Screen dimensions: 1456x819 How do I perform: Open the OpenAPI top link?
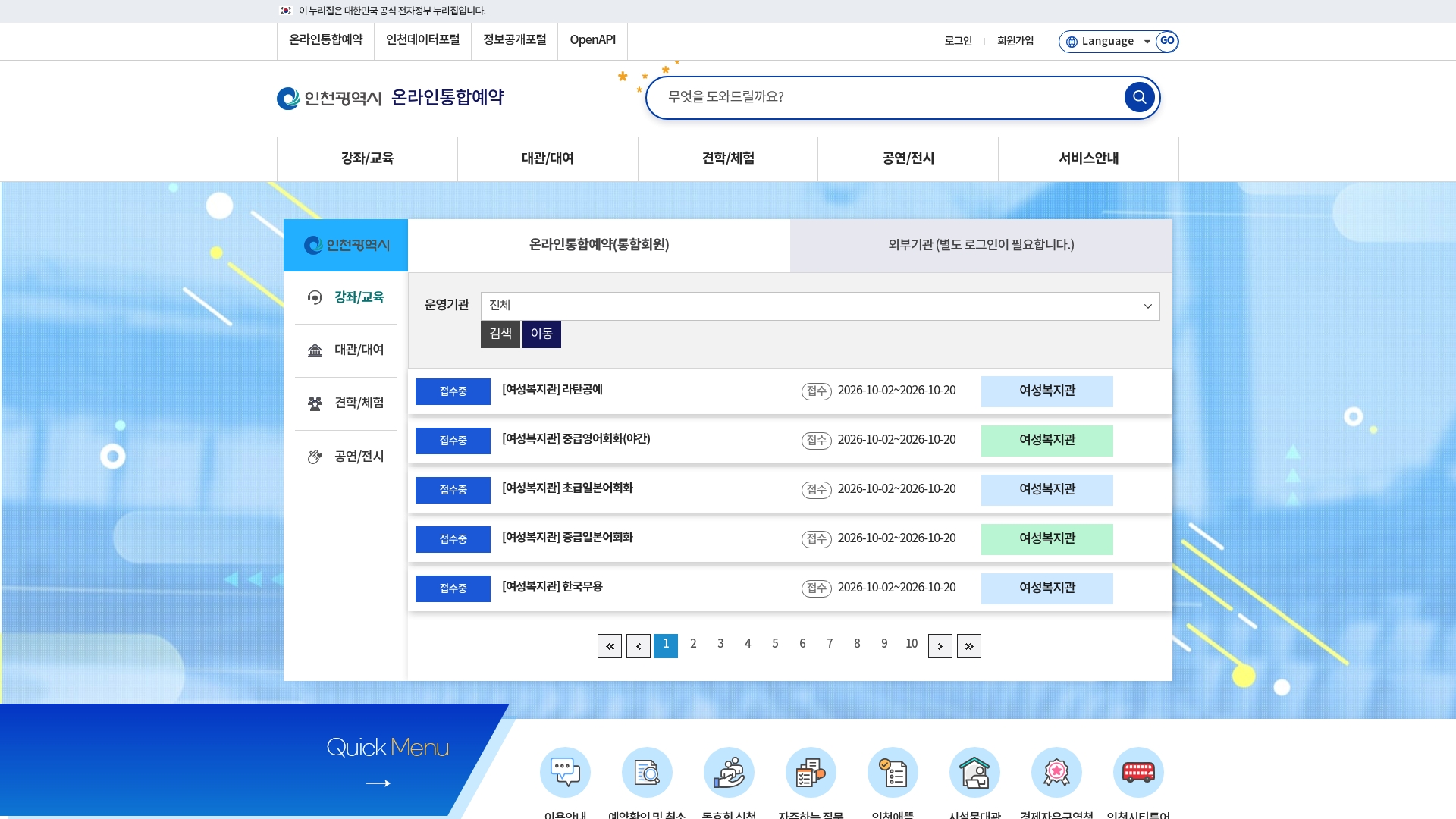tap(593, 40)
